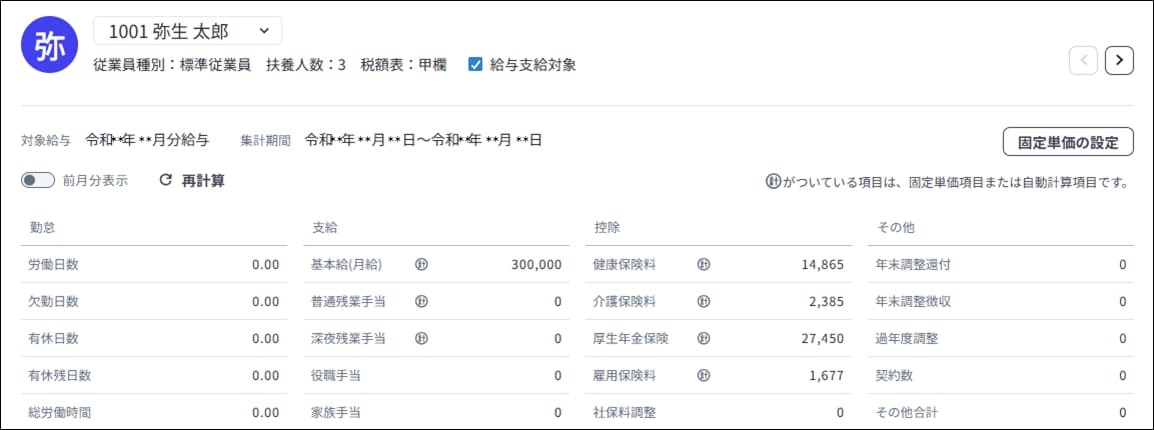Click fixed-price icon next to 介護保険料

(x=703, y=301)
